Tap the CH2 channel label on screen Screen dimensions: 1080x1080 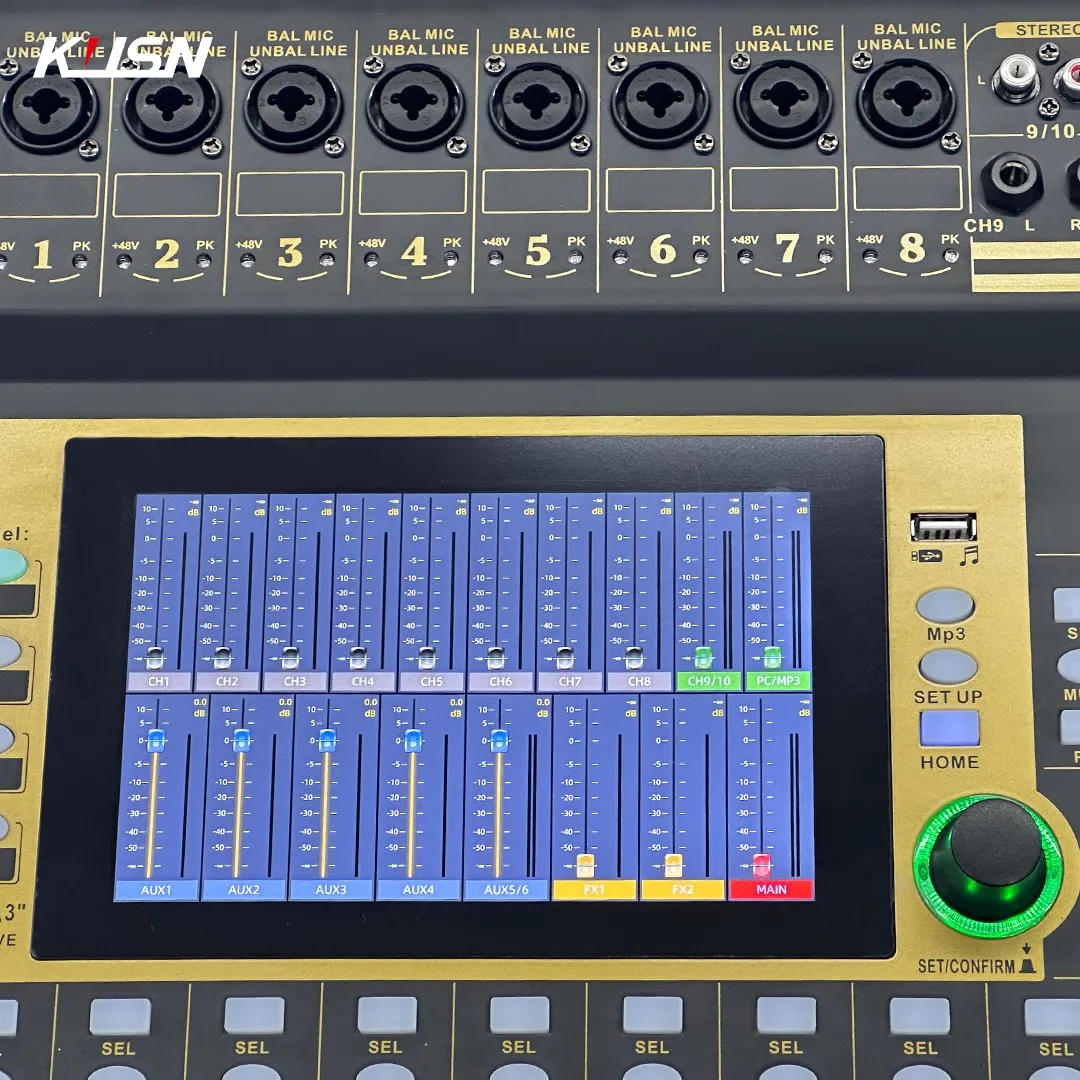[227, 681]
